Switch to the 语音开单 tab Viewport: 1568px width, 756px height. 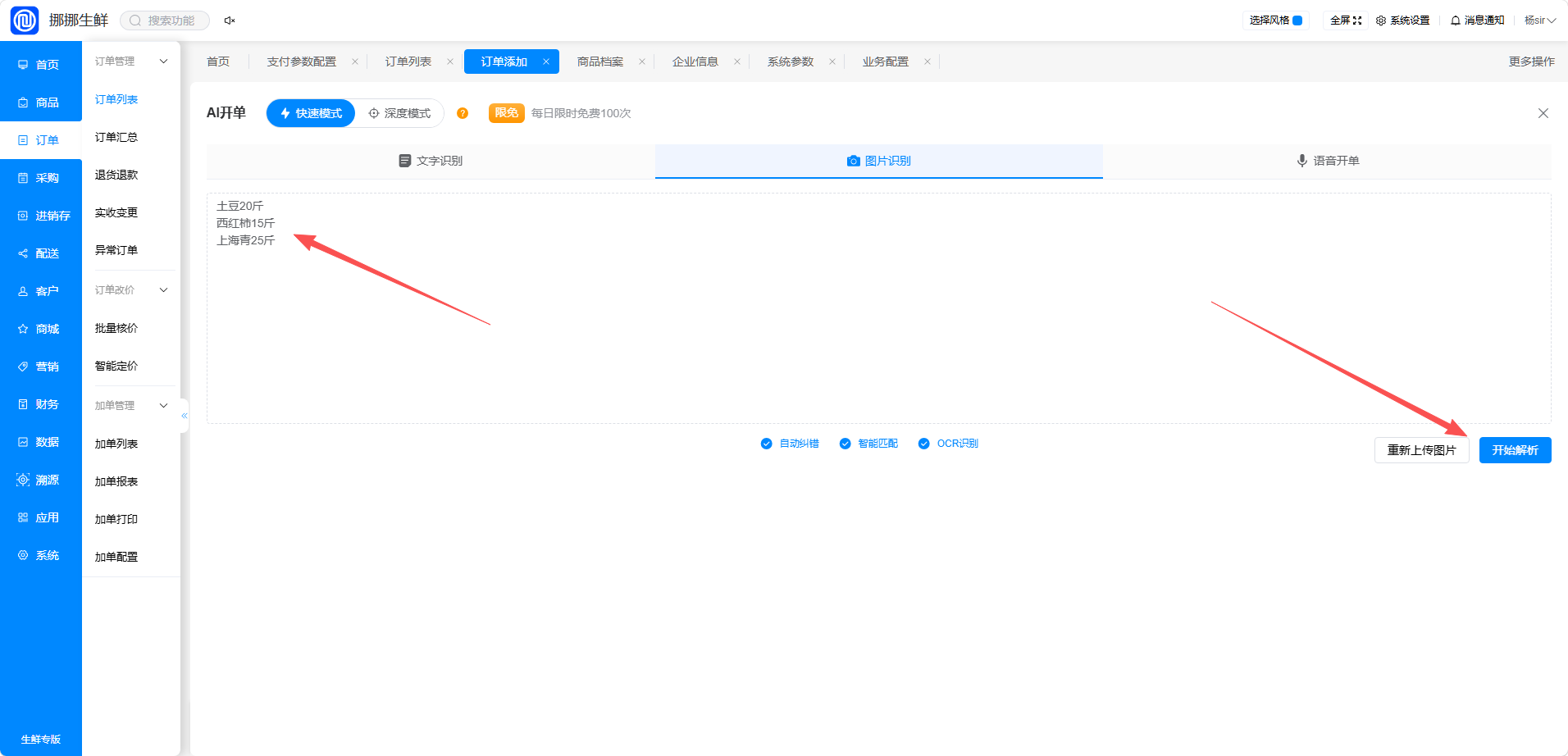pyautogui.click(x=1327, y=161)
